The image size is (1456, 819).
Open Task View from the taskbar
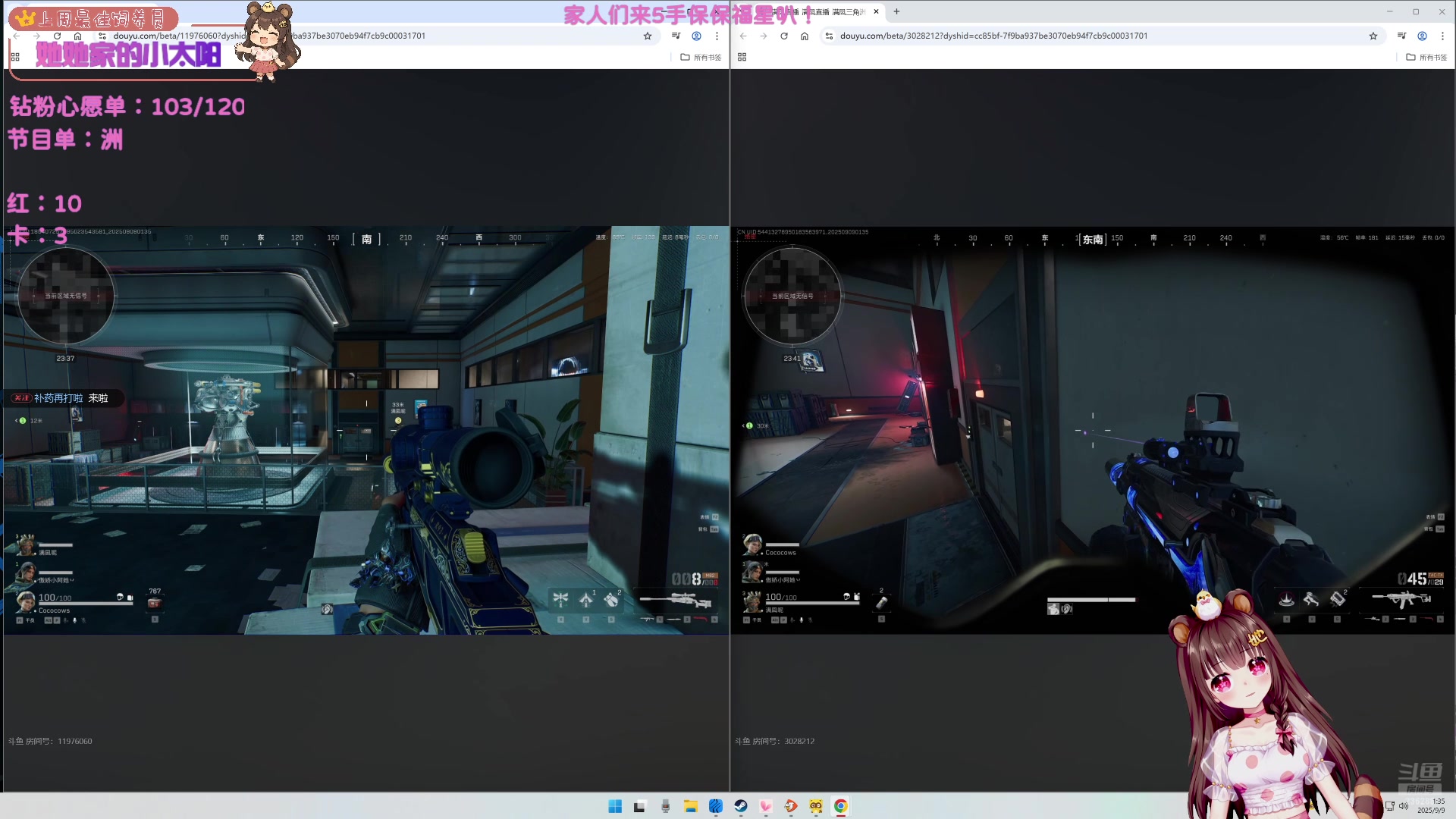(x=640, y=806)
